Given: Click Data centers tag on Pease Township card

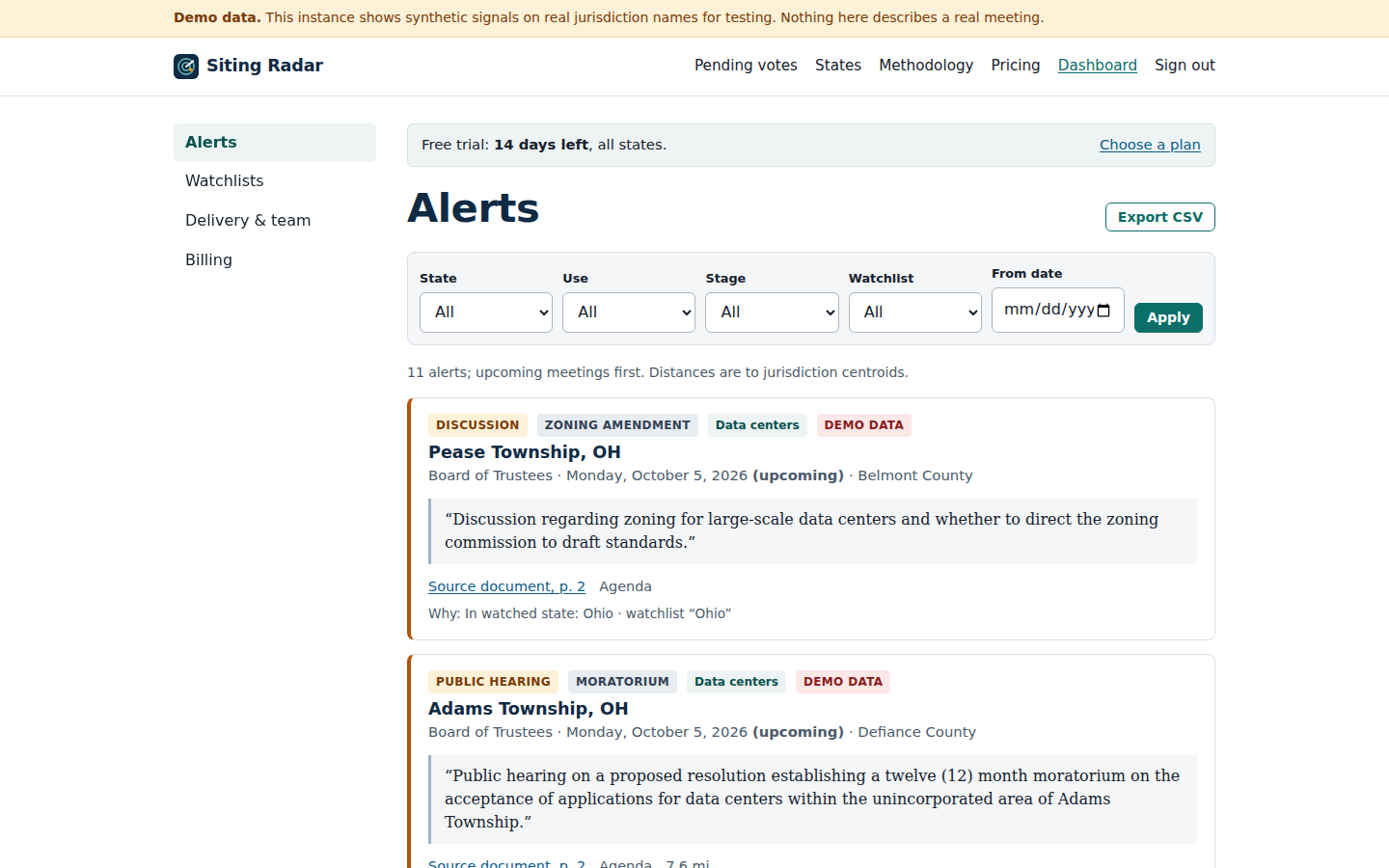Looking at the screenshot, I should tap(757, 425).
